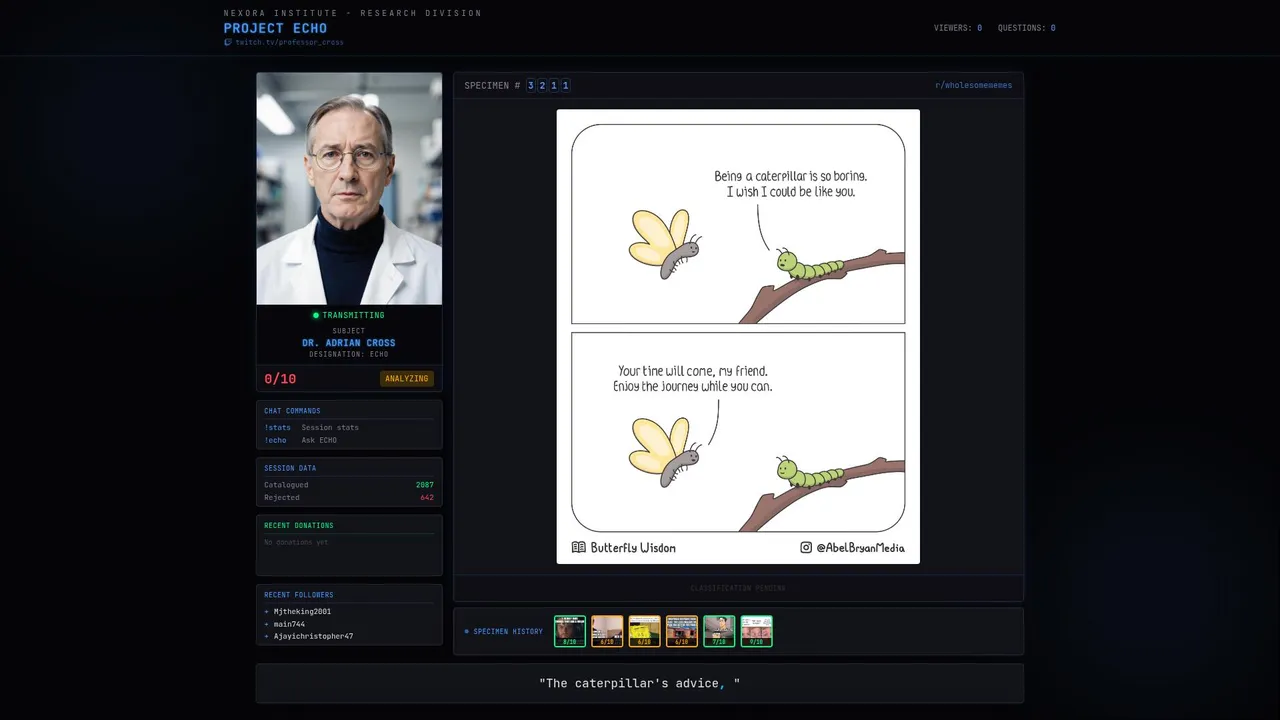Click the 0/10 score readout
The height and width of the screenshot is (720, 1280).
click(x=280, y=379)
